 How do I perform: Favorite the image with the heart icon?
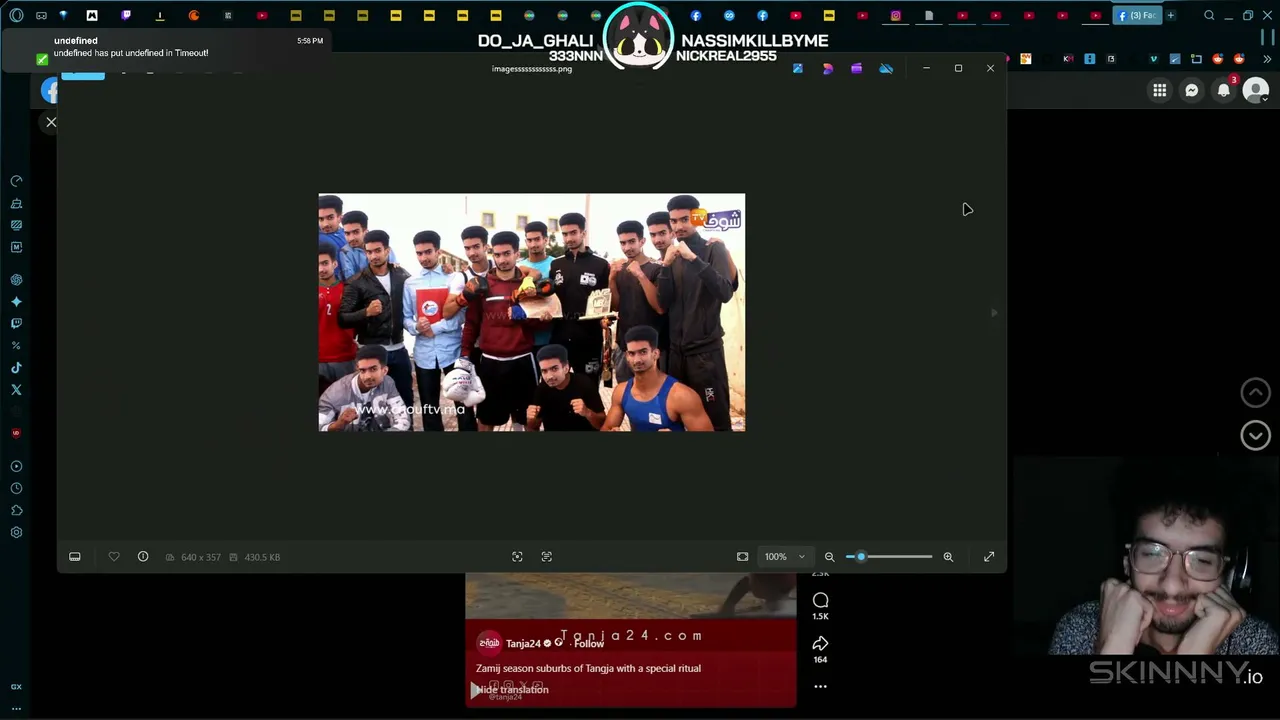(114, 557)
